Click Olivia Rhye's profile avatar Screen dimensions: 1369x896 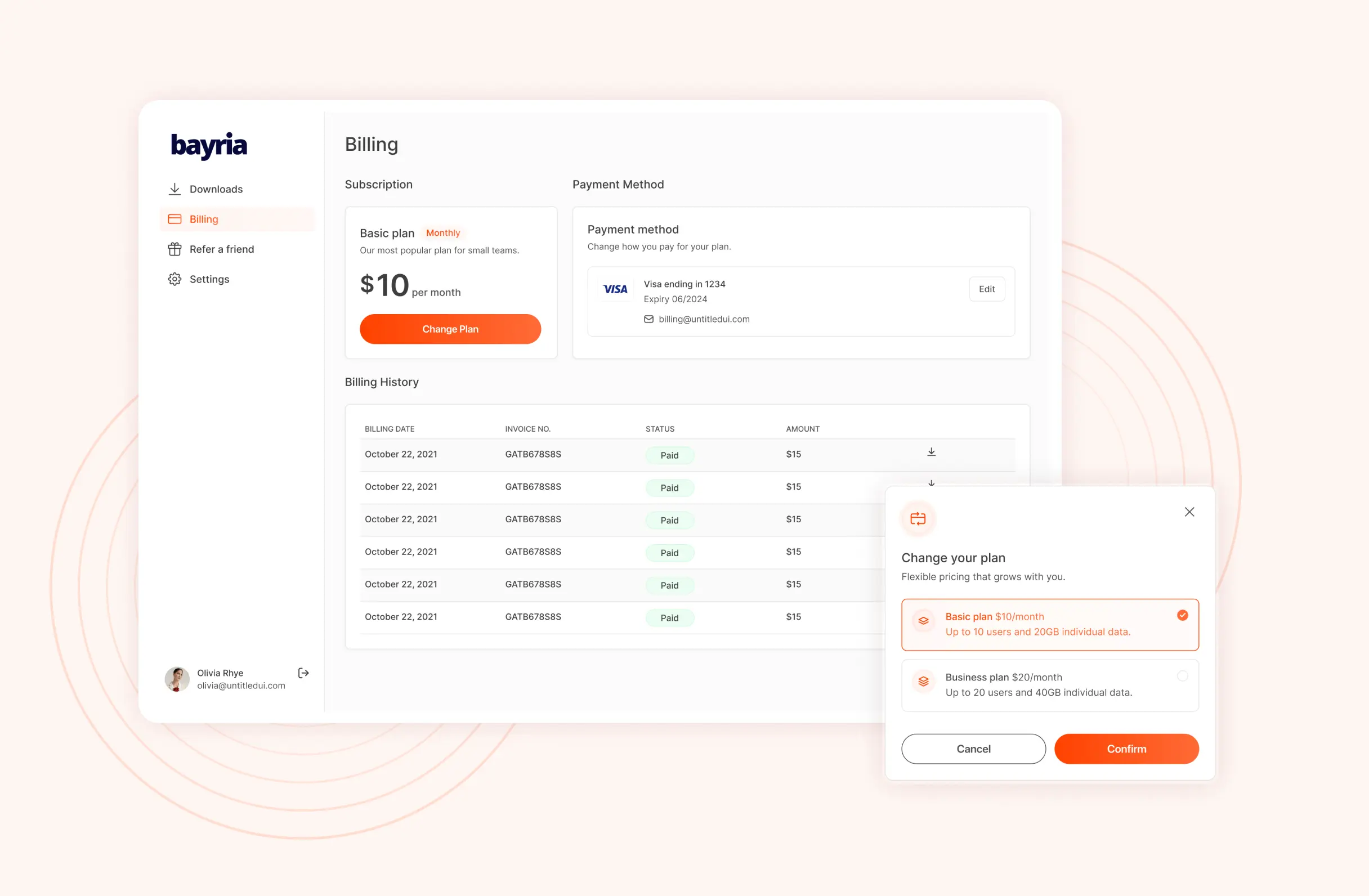coord(177,679)
